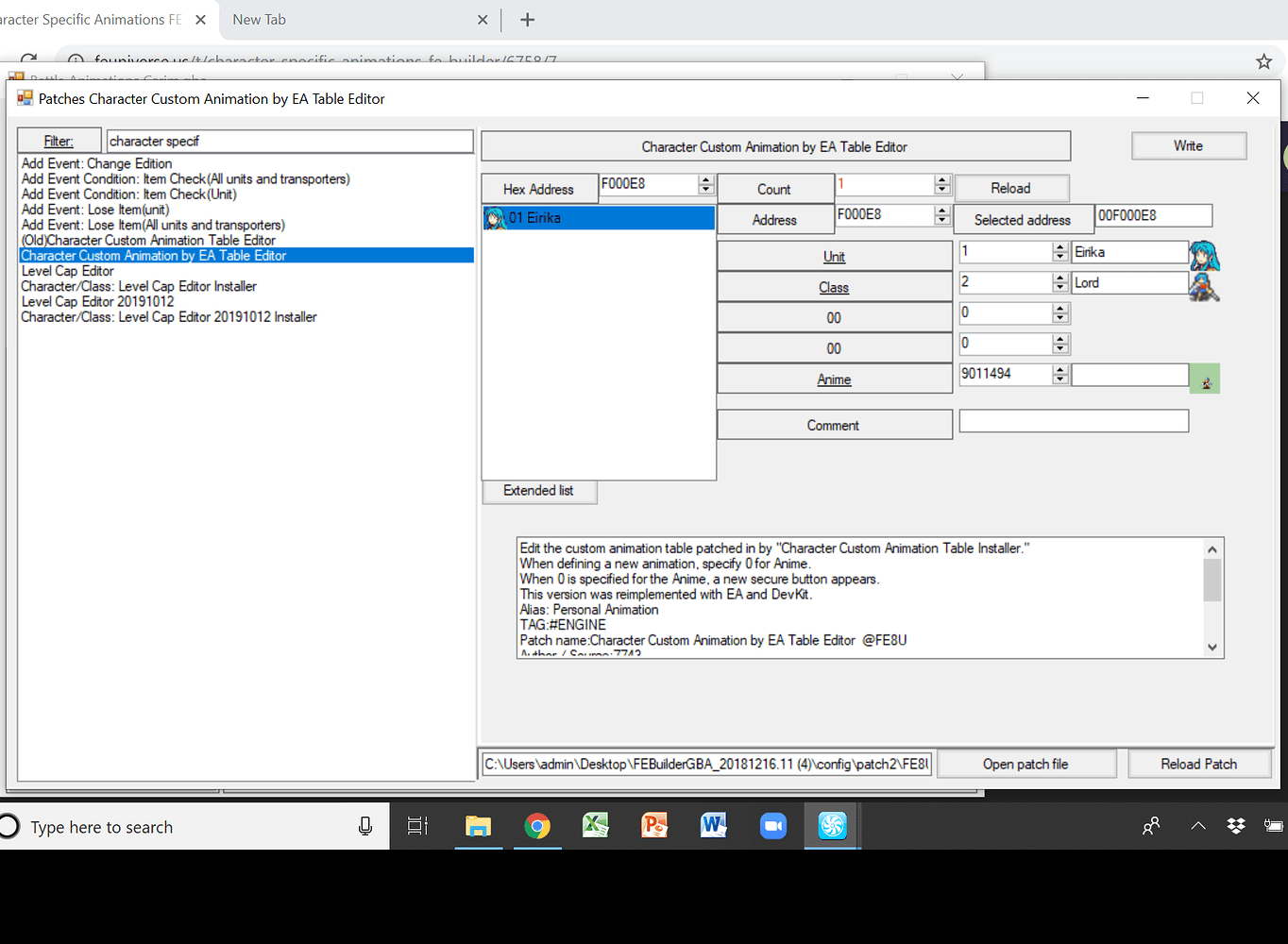Select 01 Eirika entry in address list
This screenshot has width=1288, height=944.
point(598,218)
